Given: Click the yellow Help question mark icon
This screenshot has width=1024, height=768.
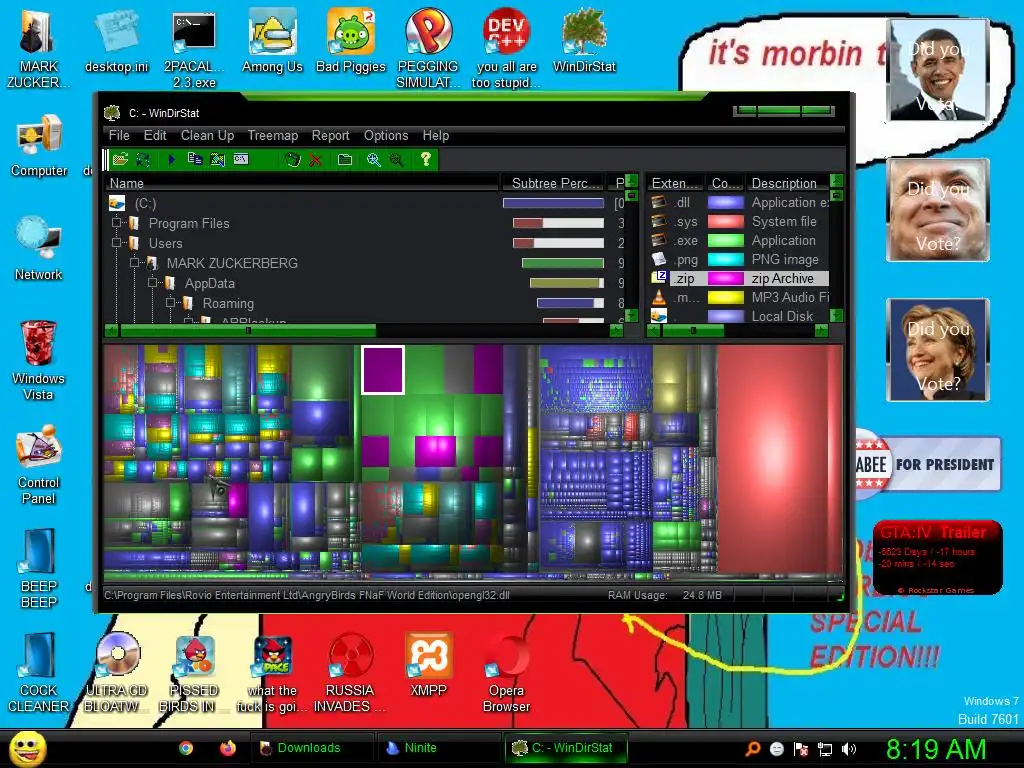Looking at the screenshot, I should pos(425,159).
